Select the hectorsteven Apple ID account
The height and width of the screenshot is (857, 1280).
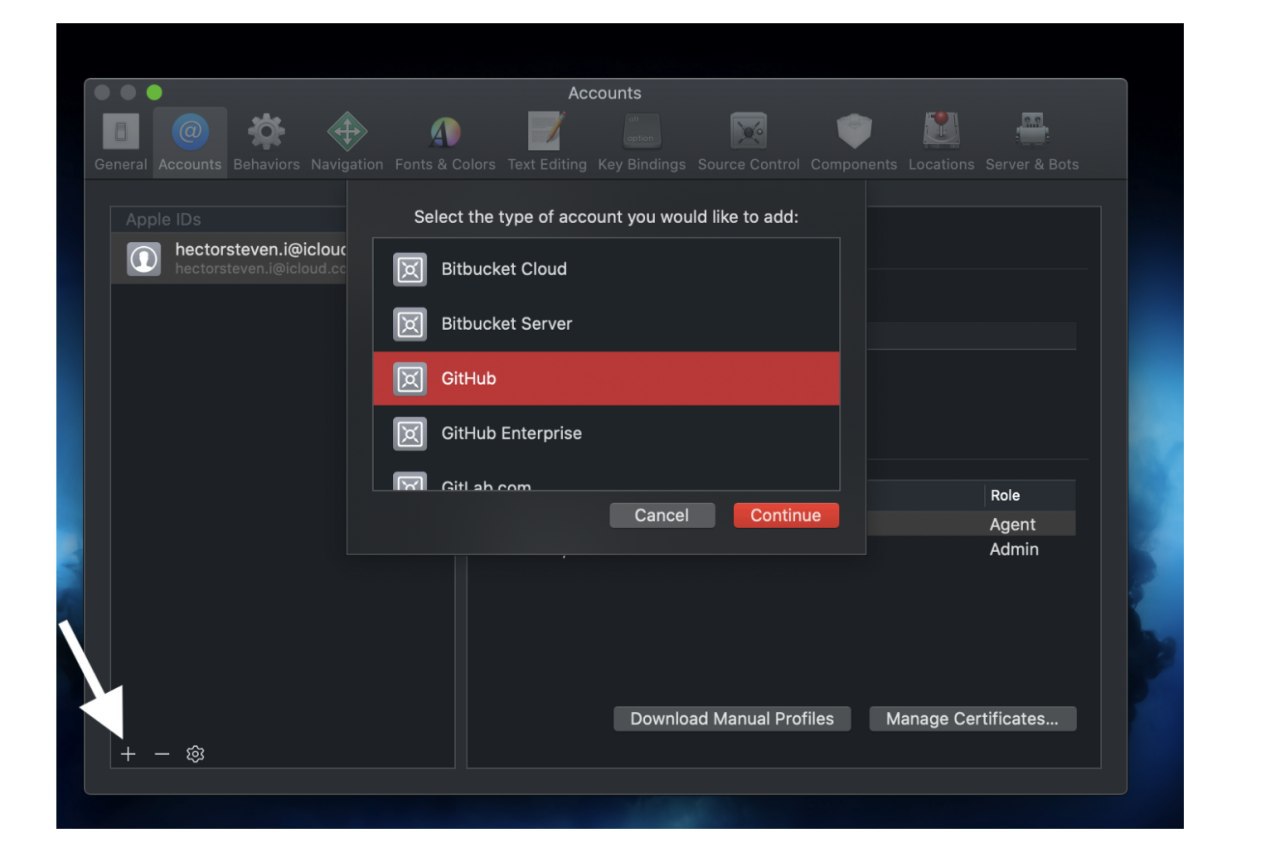(x=229, y=259)
